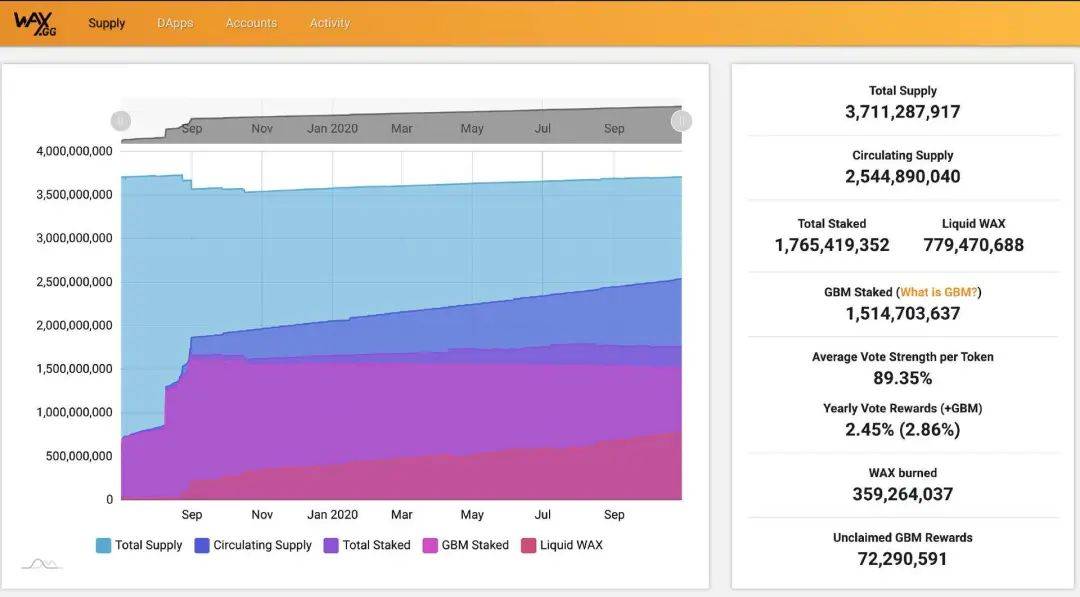This screenshot has height=597, width=1080.
Task: Click the WAX.GG logo
Action: [x=36, y=23]
